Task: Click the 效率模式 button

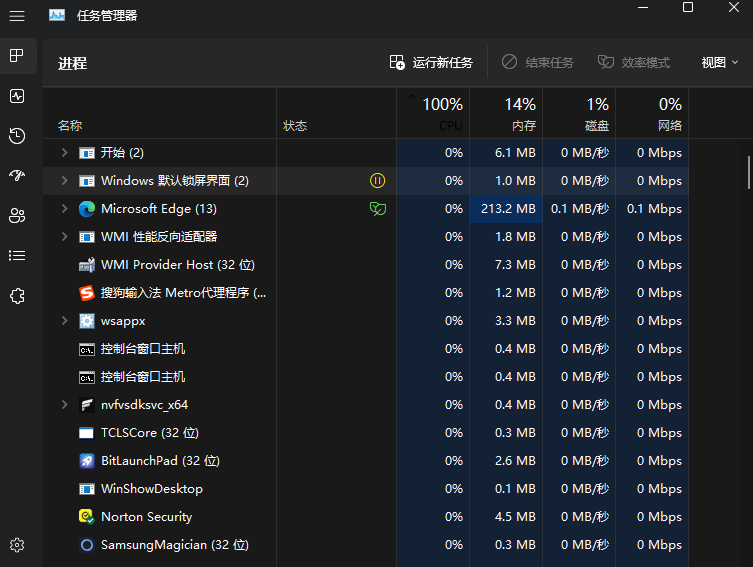Action: (634, 62)
